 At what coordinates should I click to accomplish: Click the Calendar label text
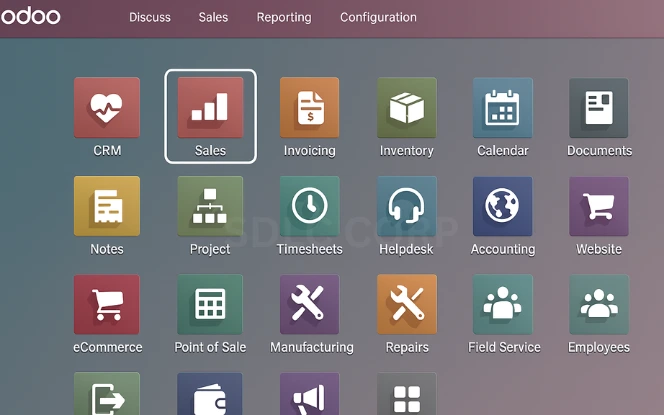click(503, 150)
